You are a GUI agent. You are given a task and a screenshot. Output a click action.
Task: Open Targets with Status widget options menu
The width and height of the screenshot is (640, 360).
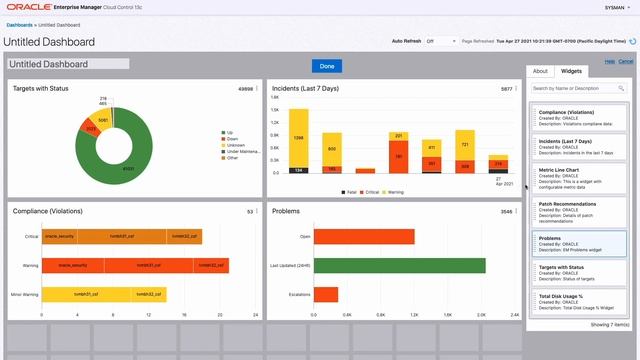point(257,88)
